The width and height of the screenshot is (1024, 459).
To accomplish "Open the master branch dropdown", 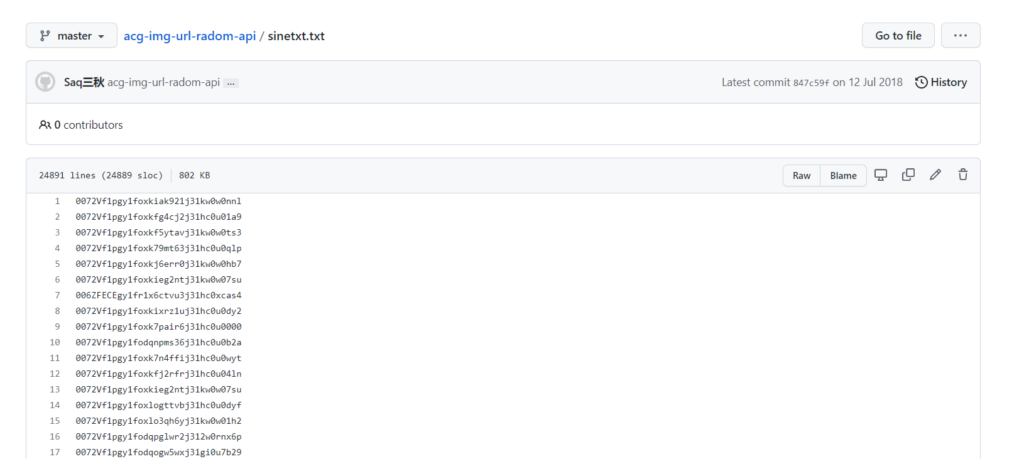I will (x=72, y=36).
